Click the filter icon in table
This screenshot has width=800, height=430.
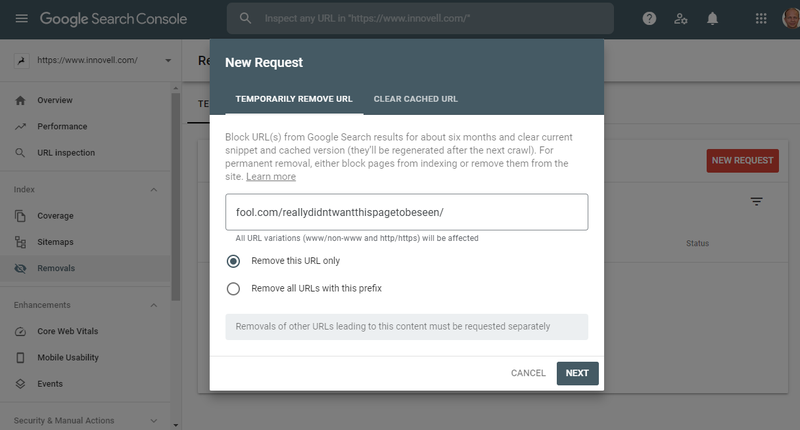tap(756, 201)
